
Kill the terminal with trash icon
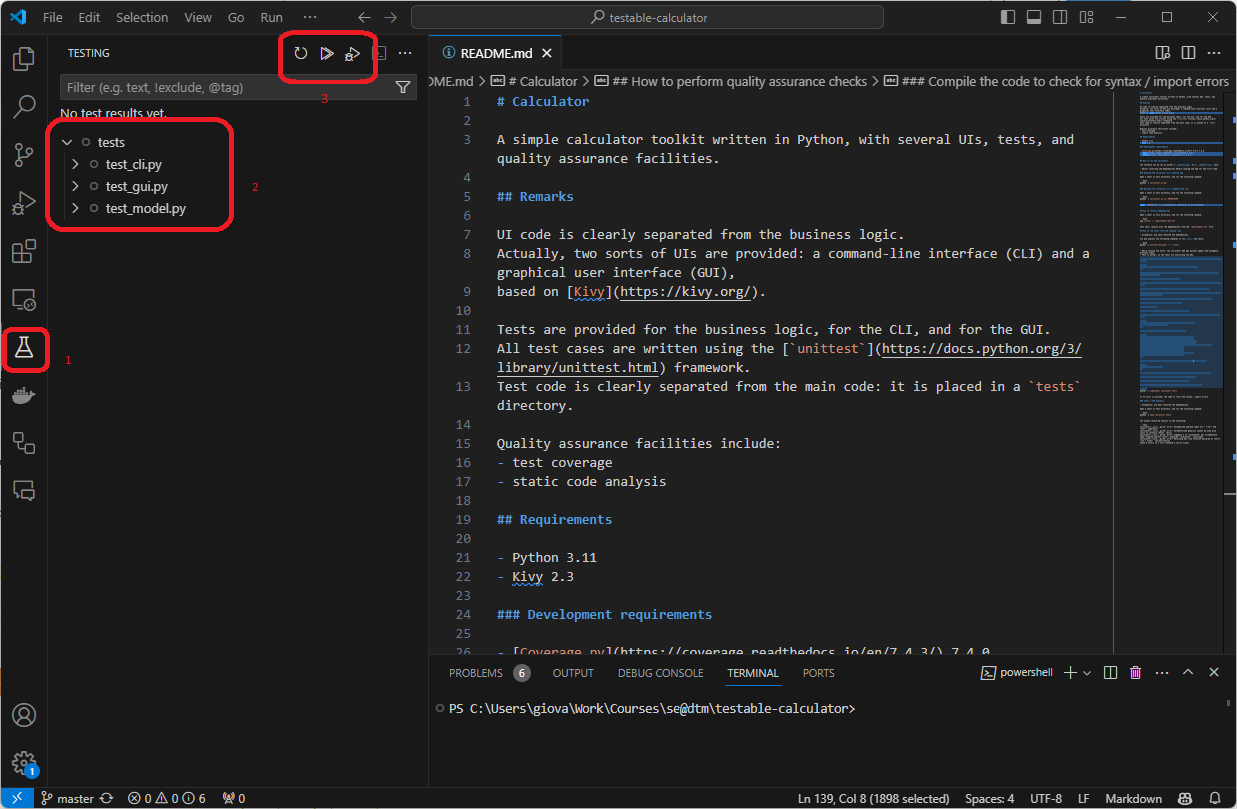click(1136, 673)
